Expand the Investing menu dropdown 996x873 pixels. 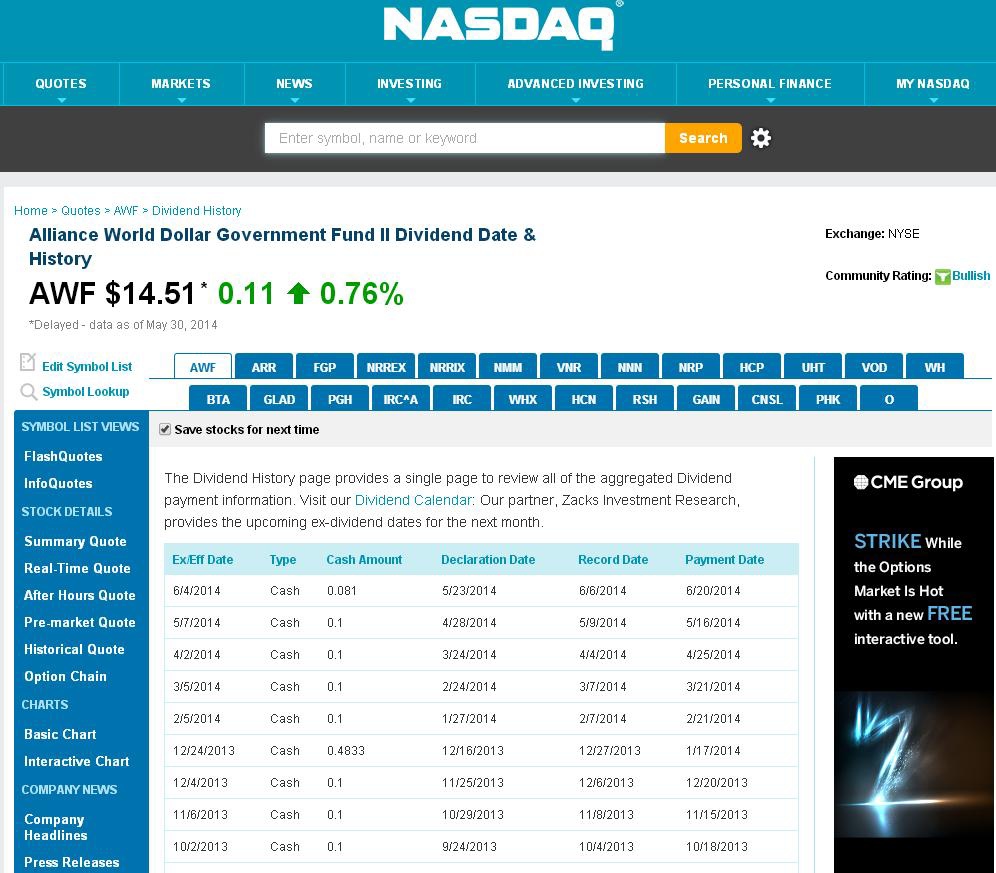click(x=410, y=84)
